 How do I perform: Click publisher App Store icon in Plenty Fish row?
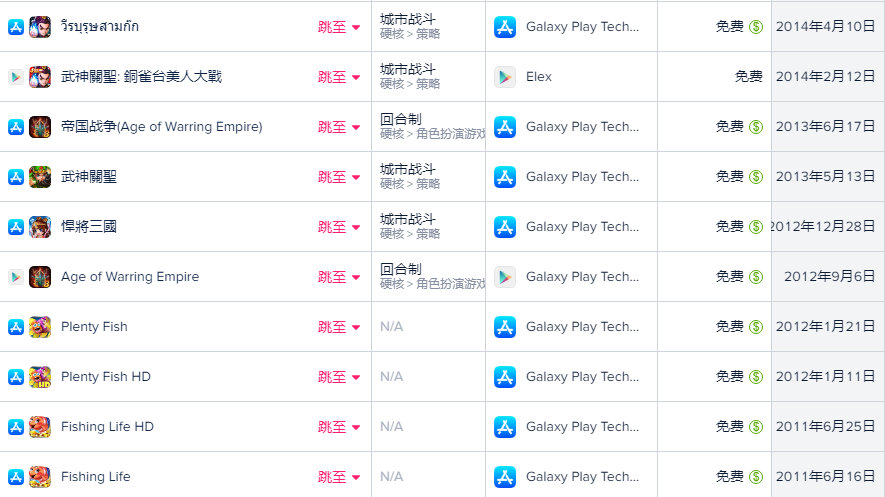click(505, 327)
